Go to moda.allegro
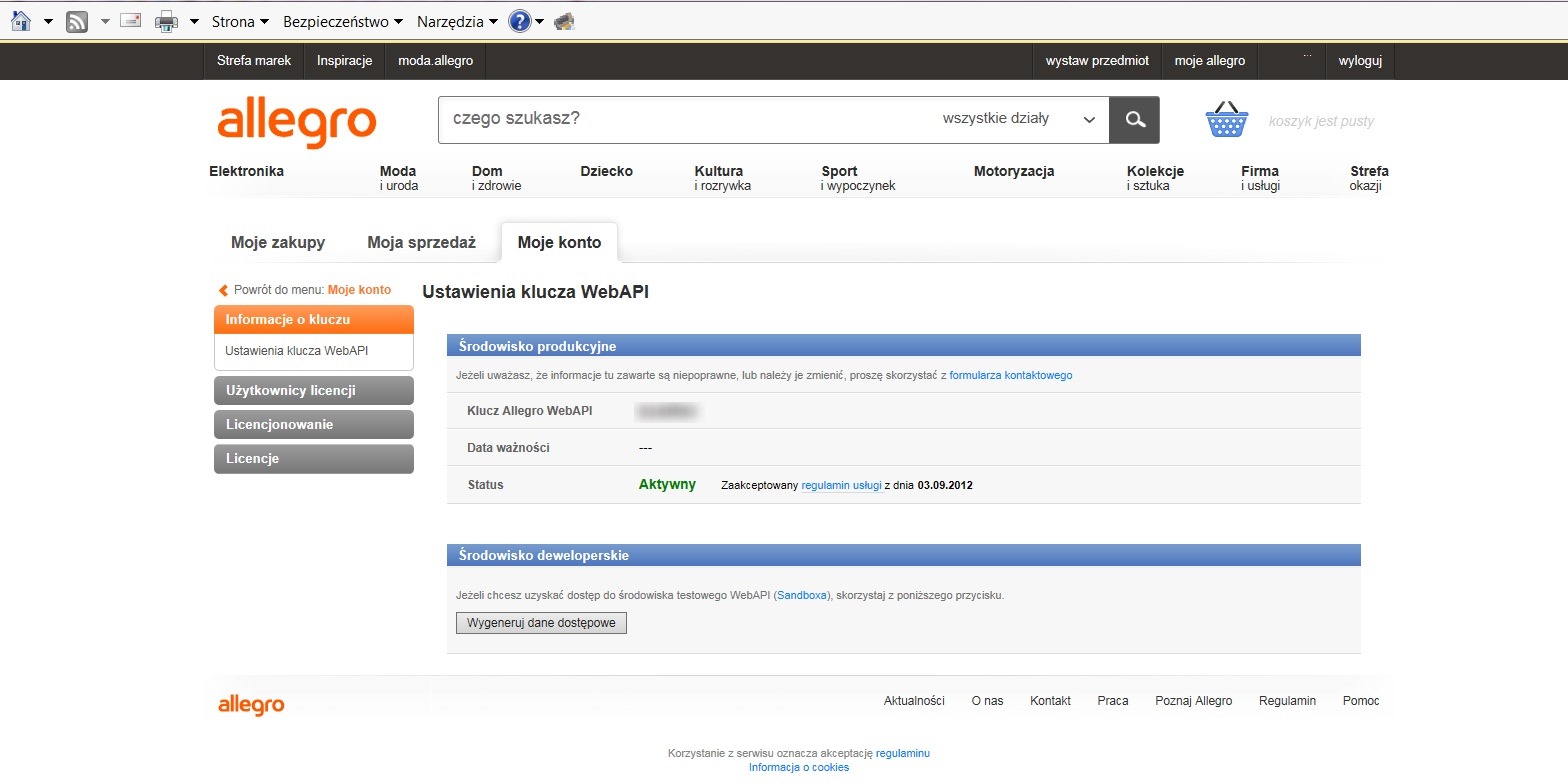The height and width of the screenshot is (784, 1568). click(435, 61)
